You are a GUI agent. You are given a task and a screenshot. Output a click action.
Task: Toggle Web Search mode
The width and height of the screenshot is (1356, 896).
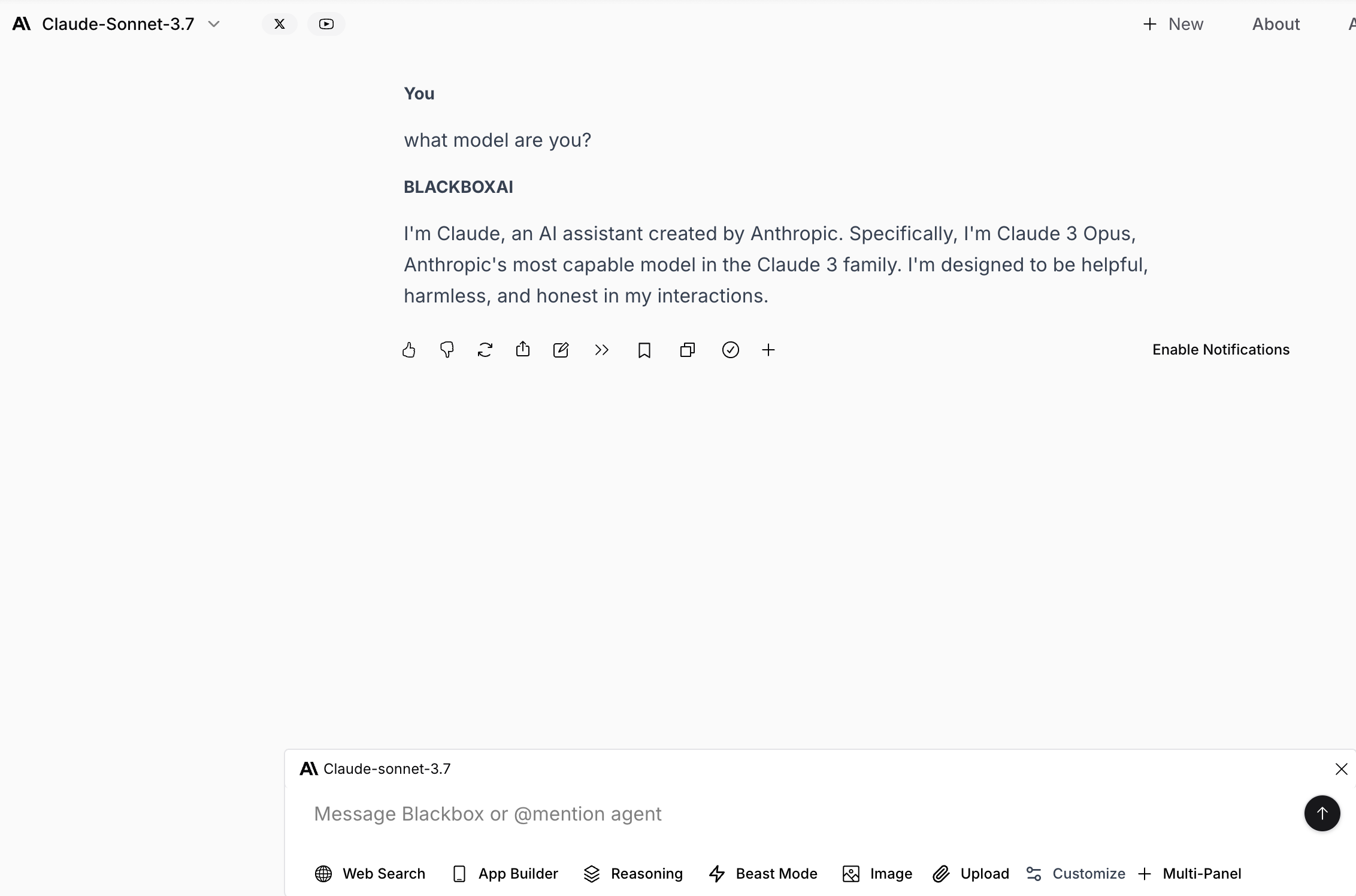(x=370, y=874)
